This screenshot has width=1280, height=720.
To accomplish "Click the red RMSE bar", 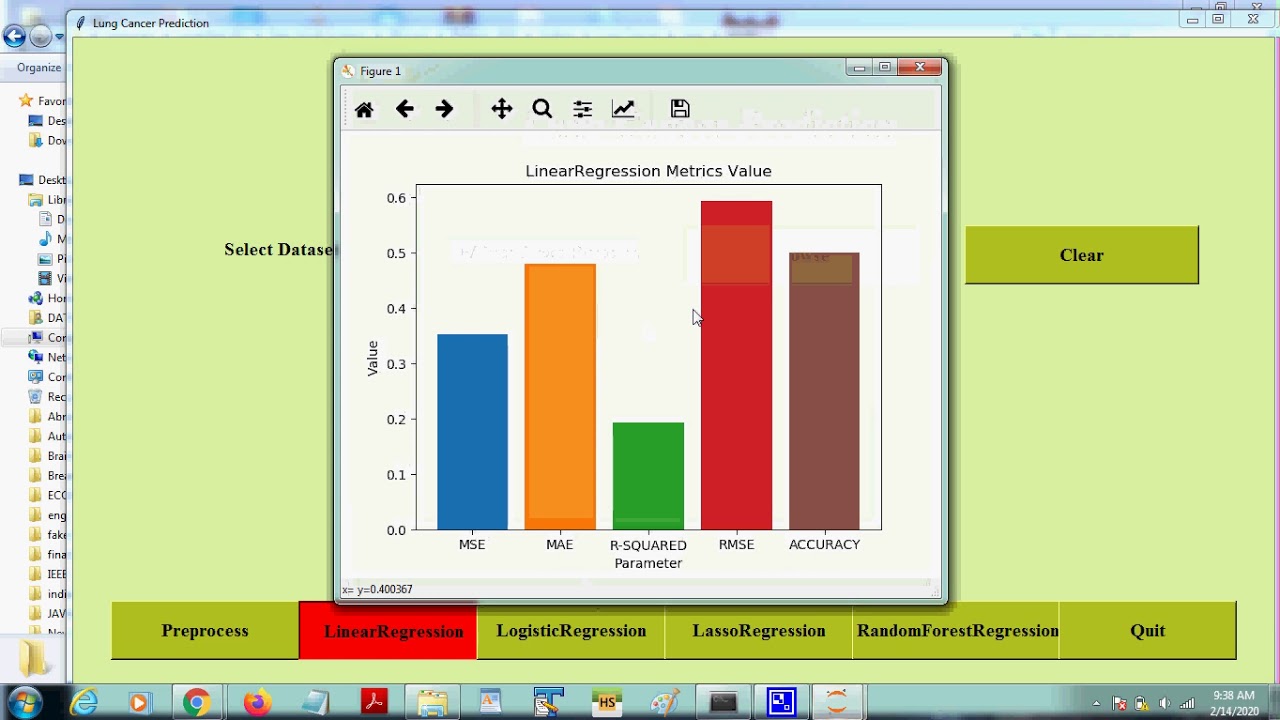I will point(736,365).
